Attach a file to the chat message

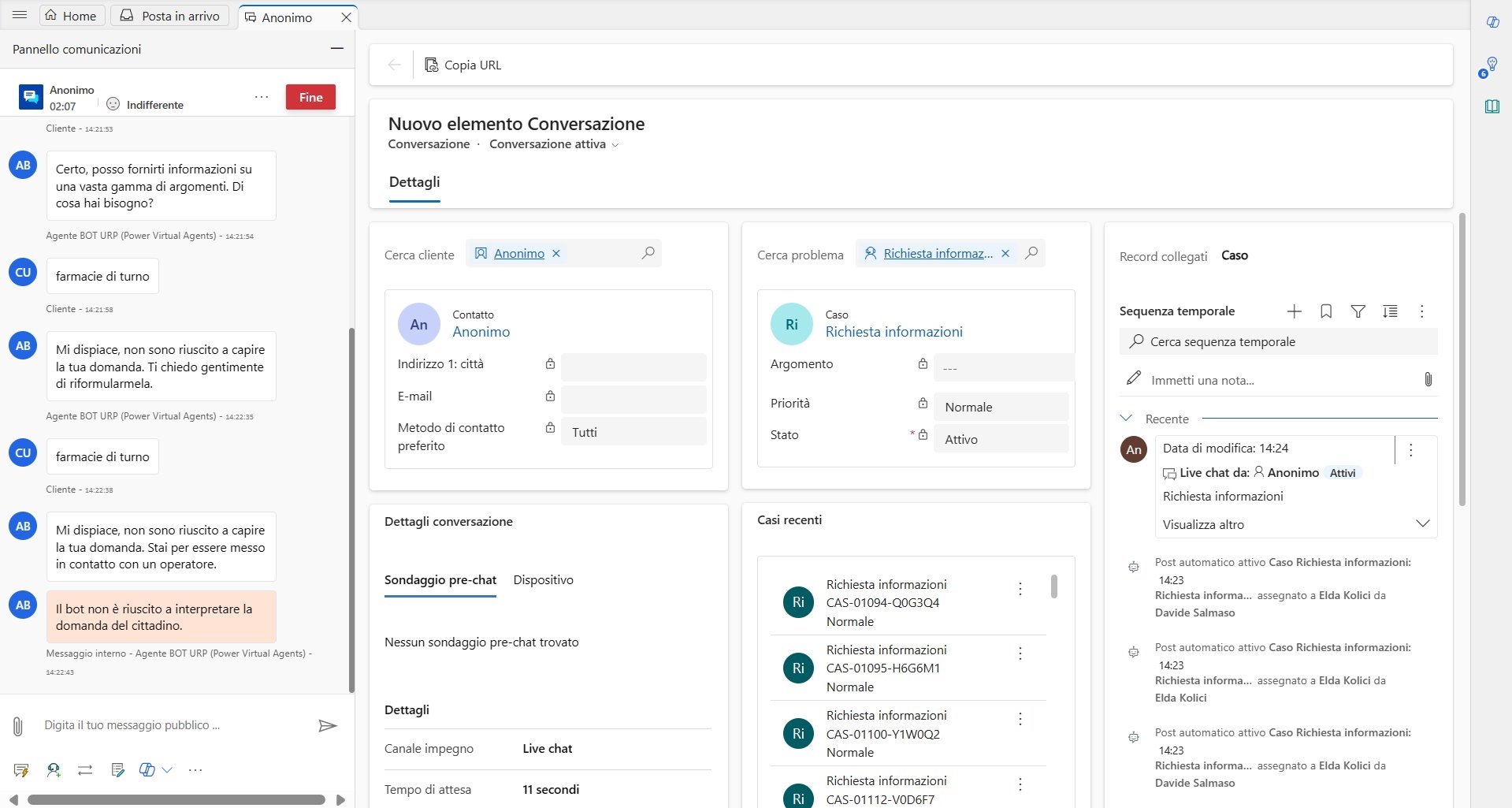(17, 726)
